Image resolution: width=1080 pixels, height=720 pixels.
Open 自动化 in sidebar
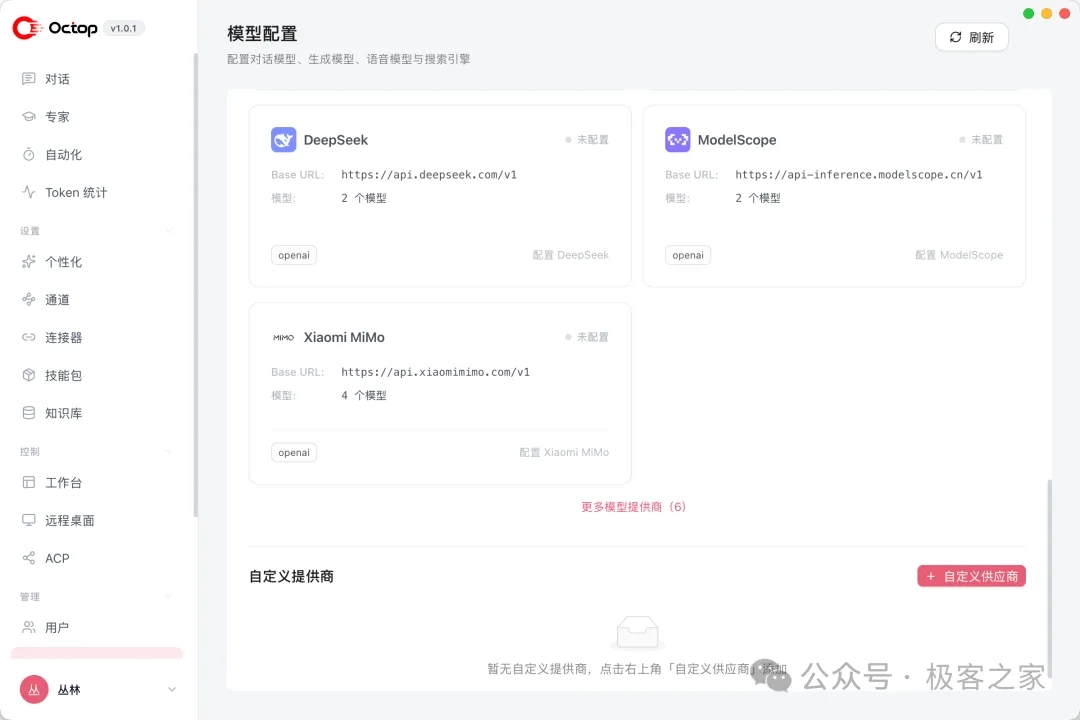96,154
